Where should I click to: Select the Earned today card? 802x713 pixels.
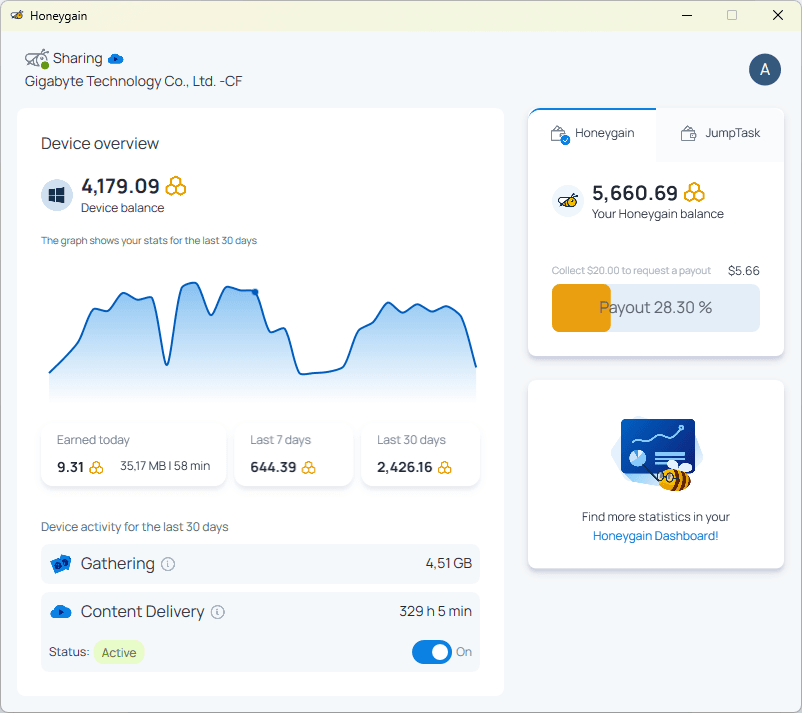point(133,455)
